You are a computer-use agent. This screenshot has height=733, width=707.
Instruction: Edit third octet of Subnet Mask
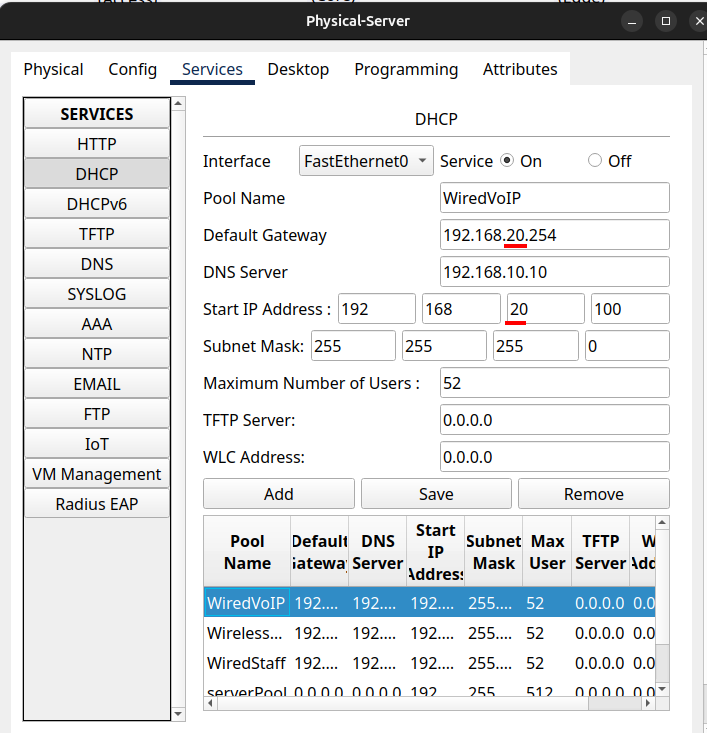point(536,345)
